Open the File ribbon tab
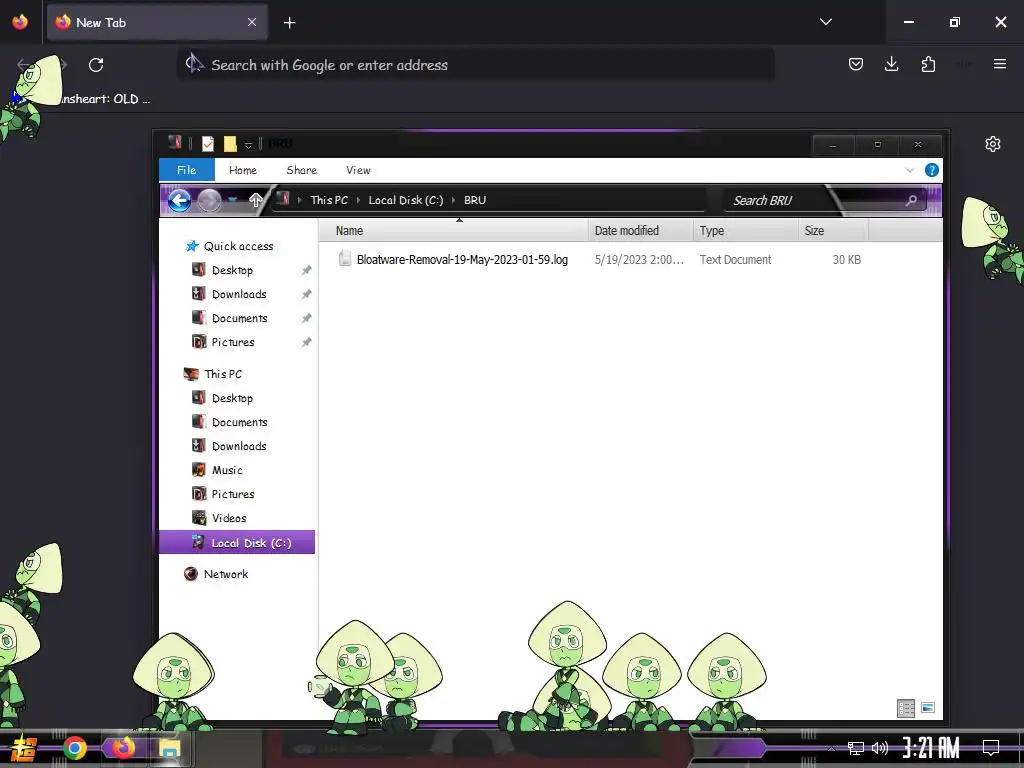 [x=187, y=170]
